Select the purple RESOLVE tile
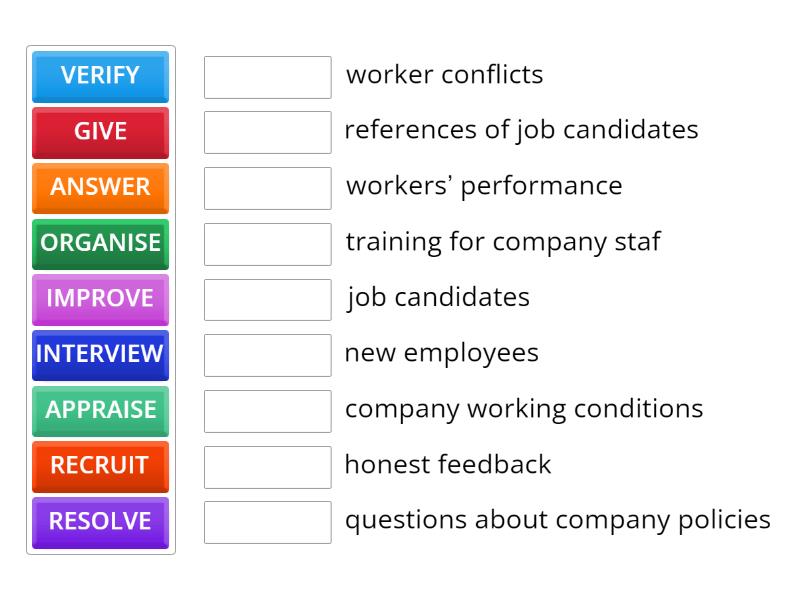The height and width of the screenshot is (600, 800). 100,522
